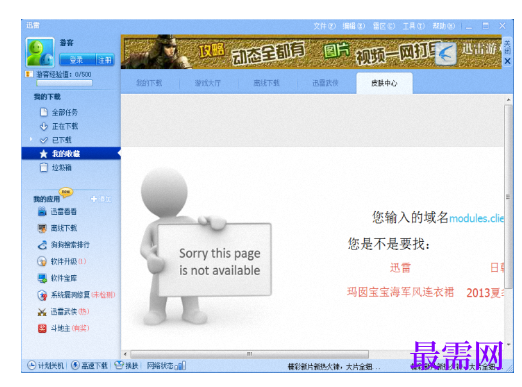Click the modules.clie domain link
522x387 pixels.
click(x=477, y=218)
